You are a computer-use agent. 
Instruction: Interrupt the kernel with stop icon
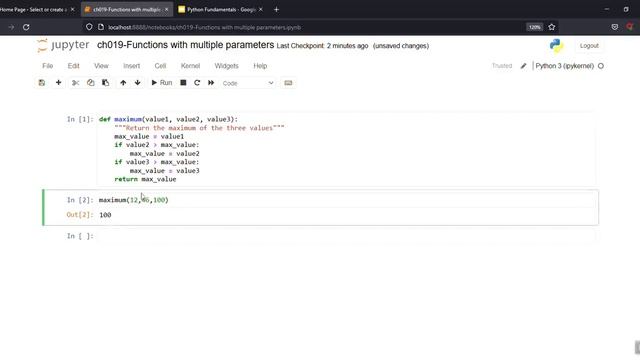click(183, 83)
